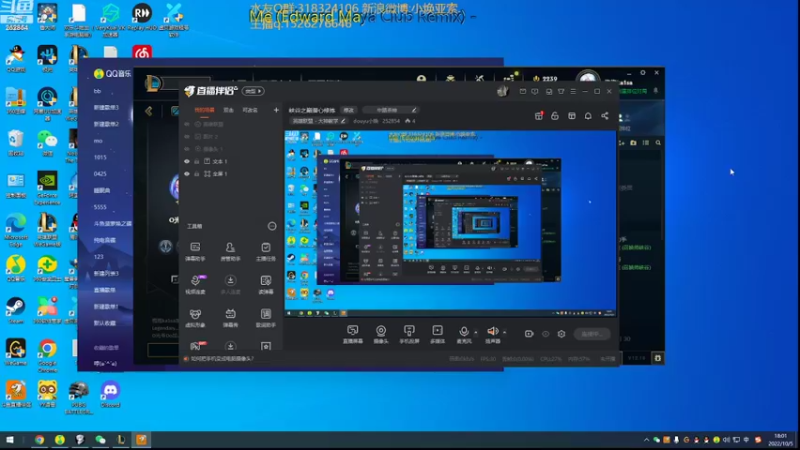The height and width of the screenshot is (450, 800).
Task: Show the hidden first source layer
Action: [187, 124]
